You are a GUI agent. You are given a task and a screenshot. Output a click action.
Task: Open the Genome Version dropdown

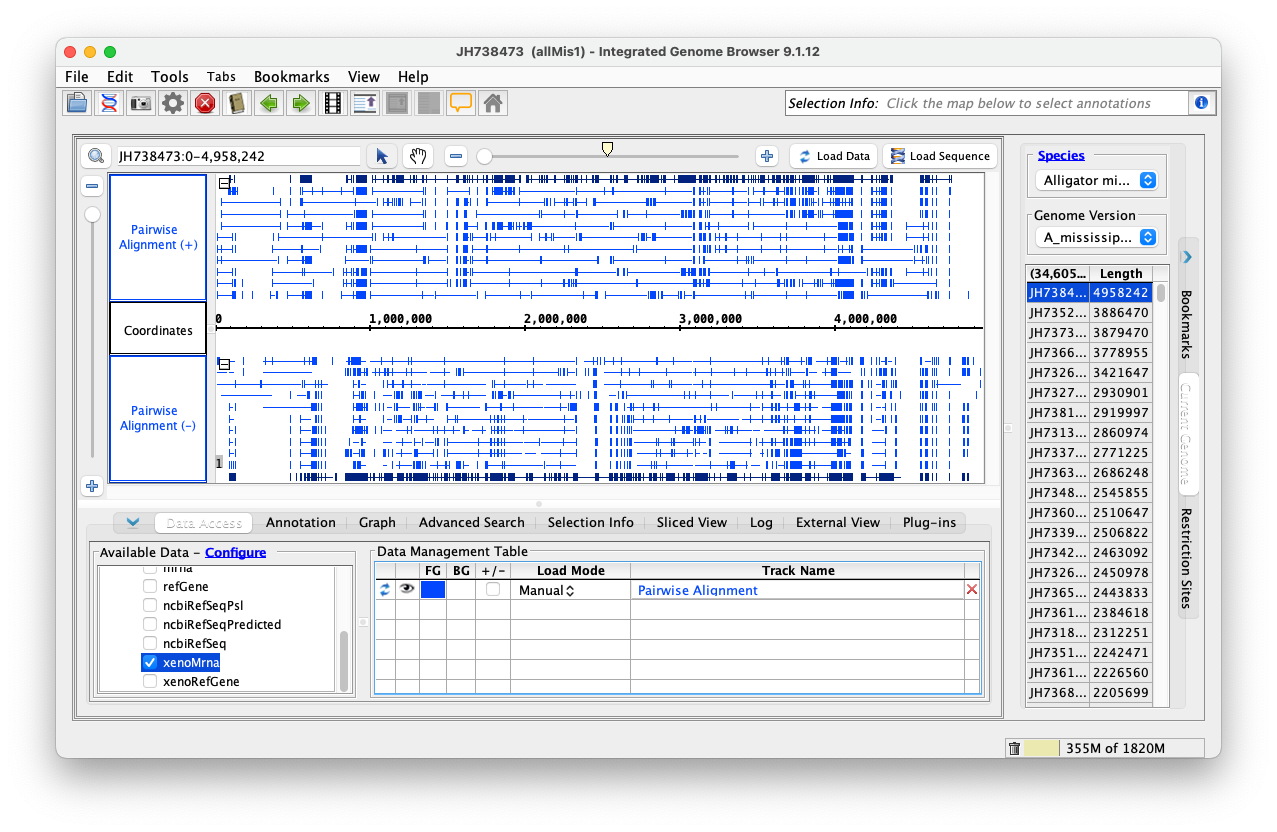(x=1098, y=237)
